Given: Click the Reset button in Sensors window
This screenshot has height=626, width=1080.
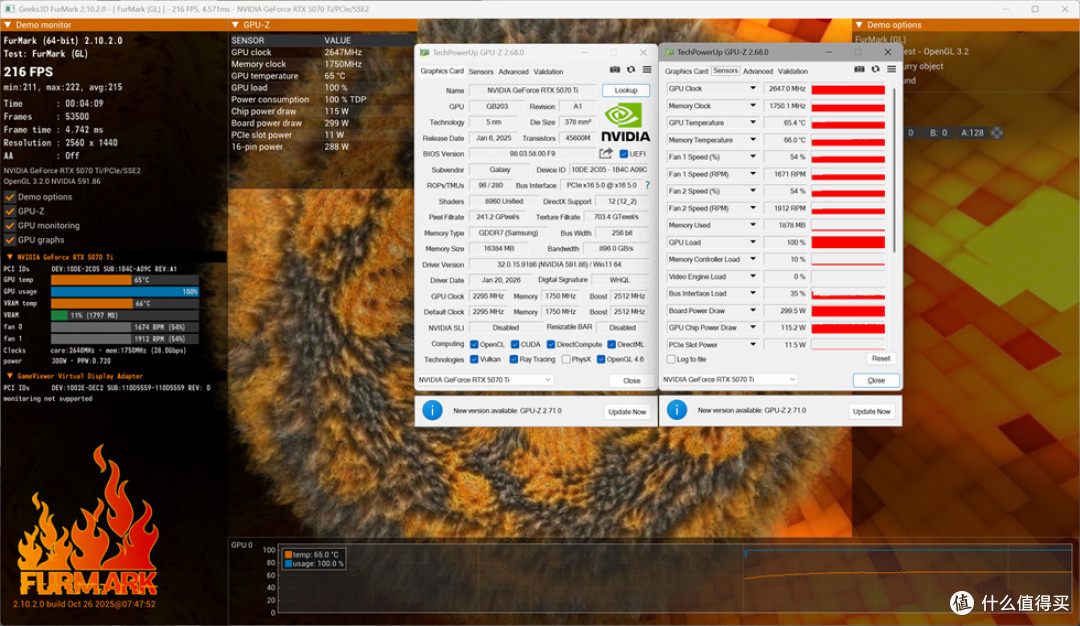Looking at the screenshot, I should pyautogui.click(x=881, y=359).
